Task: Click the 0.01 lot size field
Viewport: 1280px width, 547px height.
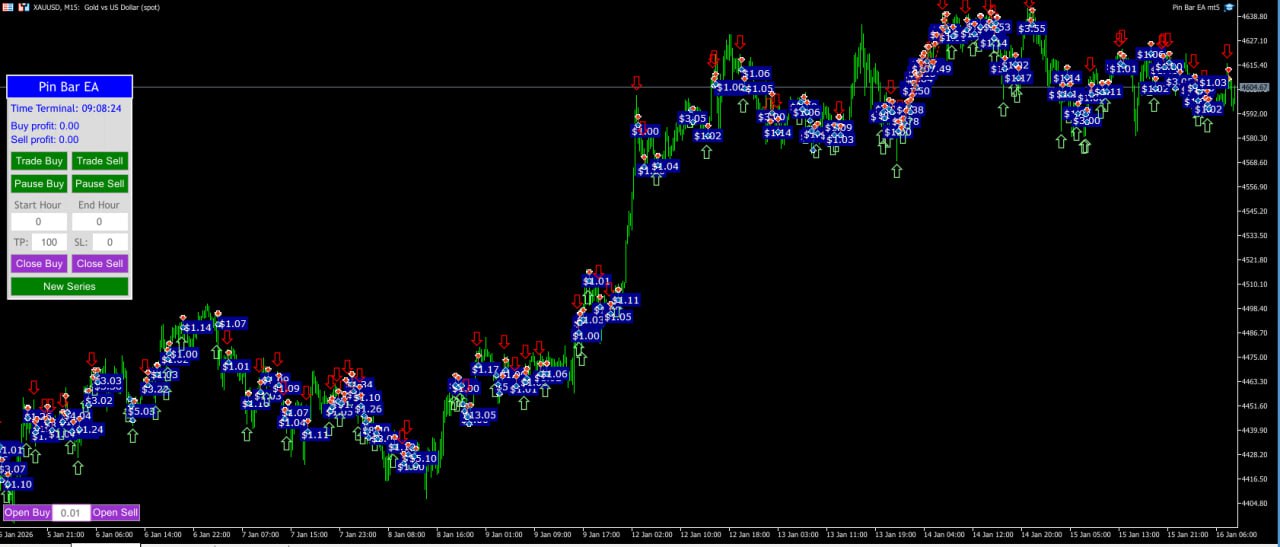Action: click(71, 512)
